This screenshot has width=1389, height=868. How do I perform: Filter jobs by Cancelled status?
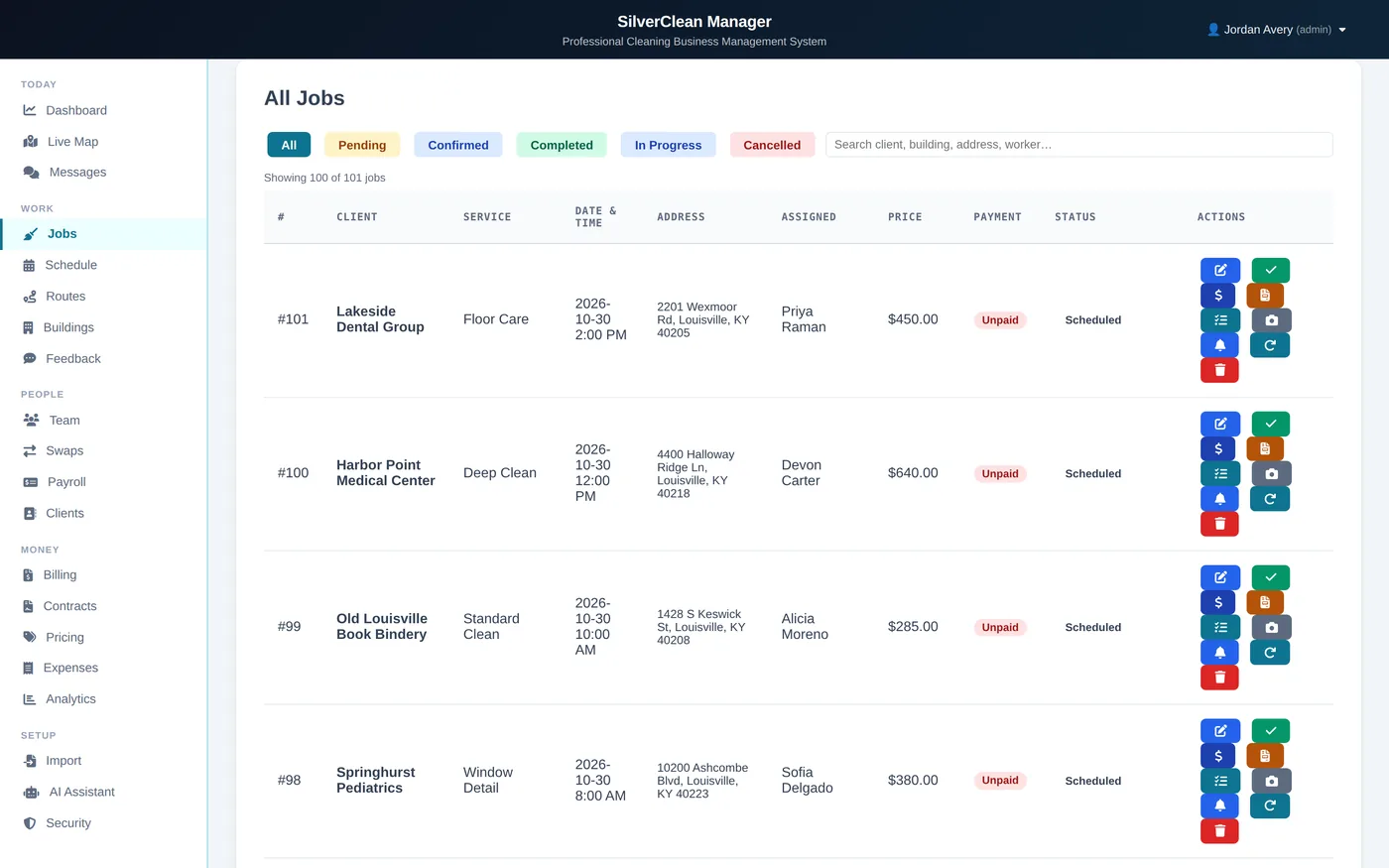772,145
